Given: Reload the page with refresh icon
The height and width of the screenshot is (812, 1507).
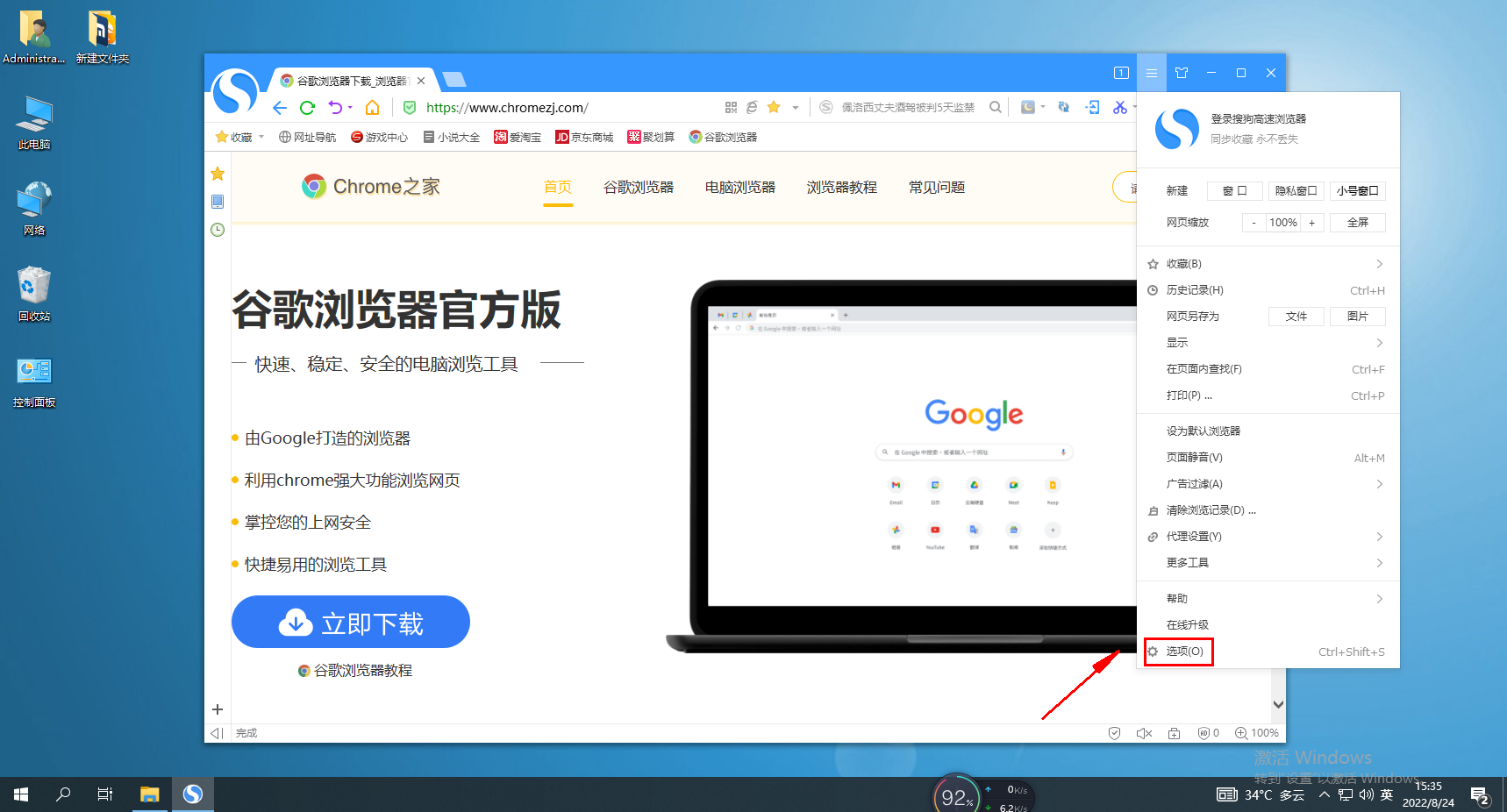Looking at the screenshot, I should [x=307, y=108].
